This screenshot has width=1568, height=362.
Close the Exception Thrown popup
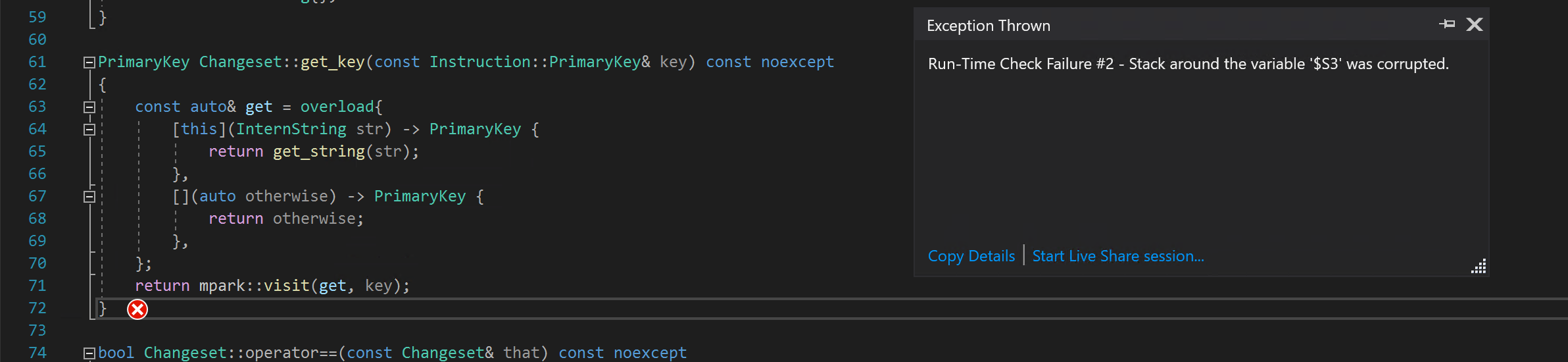[x=1475, y=24]
